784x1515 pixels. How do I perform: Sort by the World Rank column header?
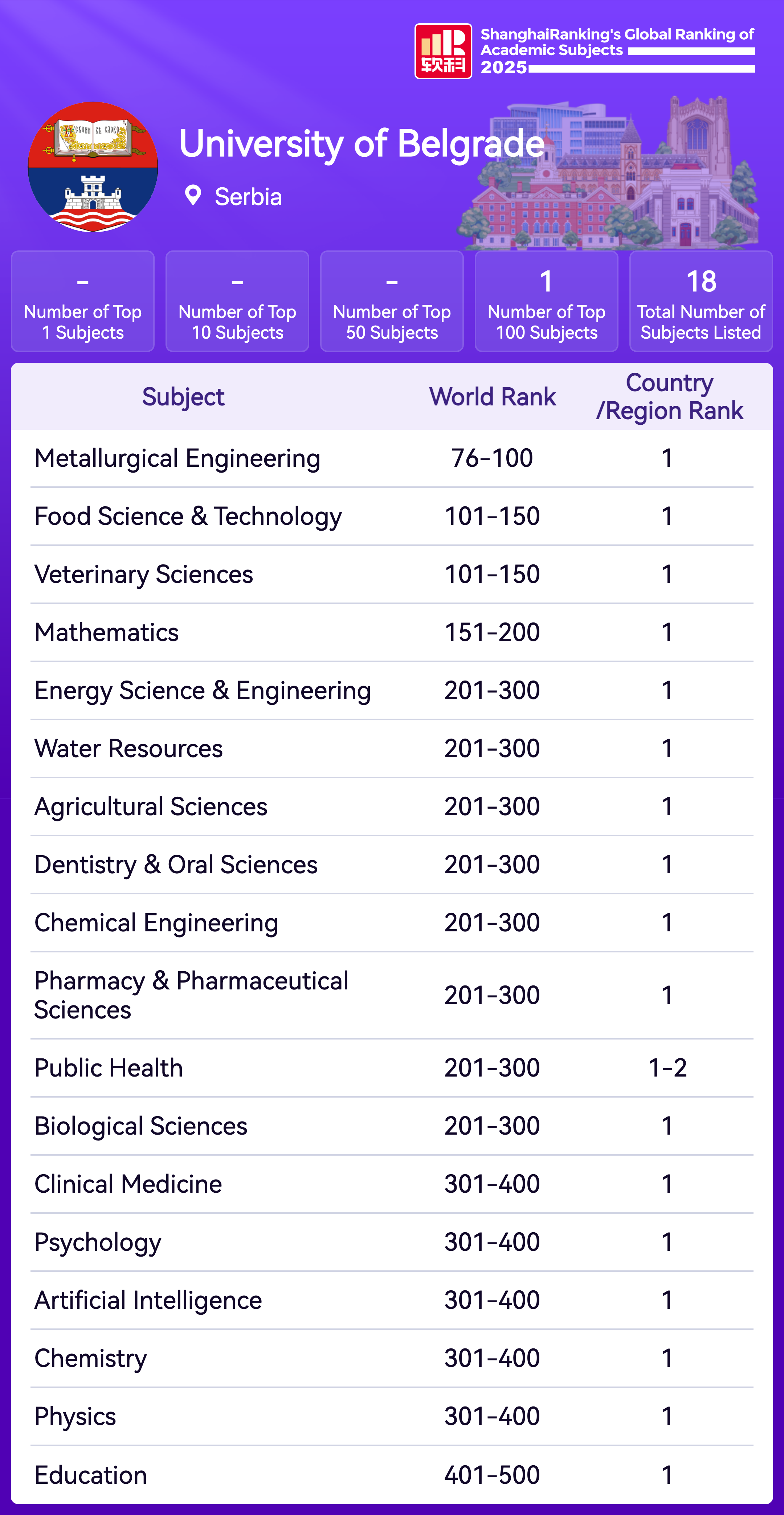point(492,397)
